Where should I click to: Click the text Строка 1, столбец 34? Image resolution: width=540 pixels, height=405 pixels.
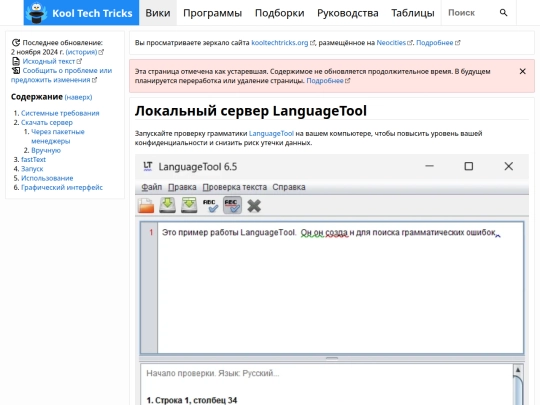(x=196, y=400)
